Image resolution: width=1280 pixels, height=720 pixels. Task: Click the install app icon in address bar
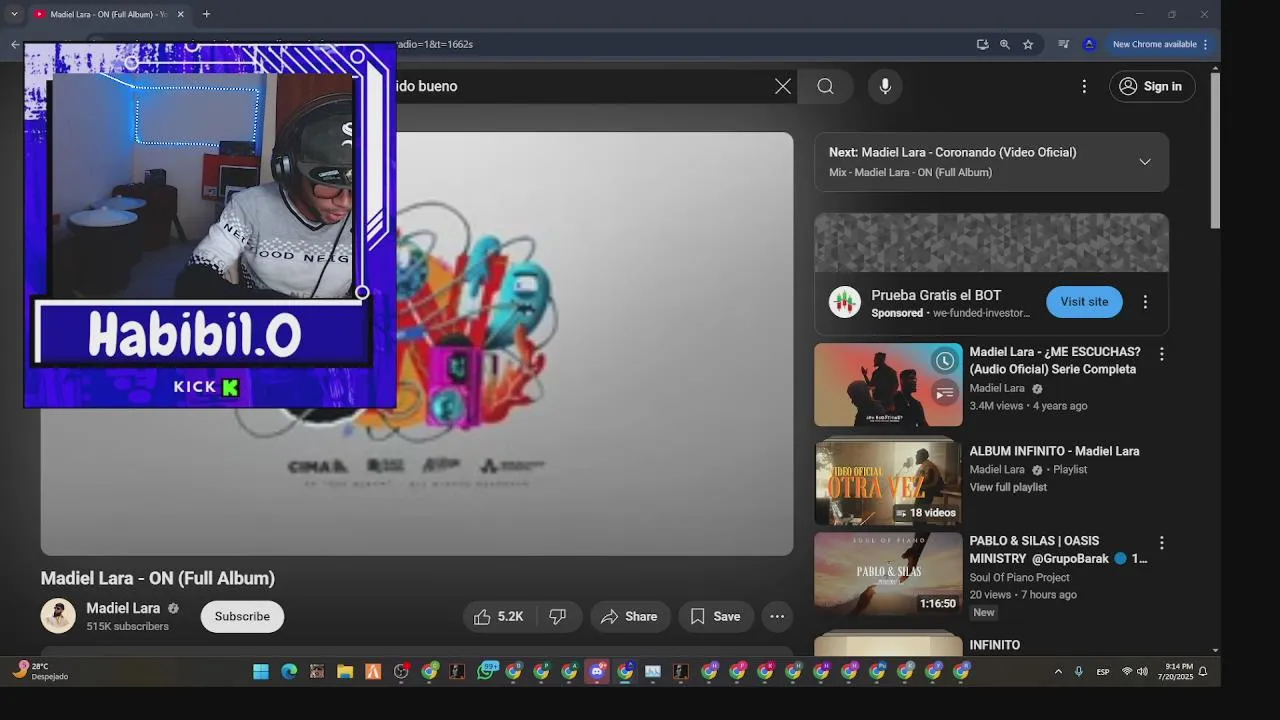click(982, 44)
